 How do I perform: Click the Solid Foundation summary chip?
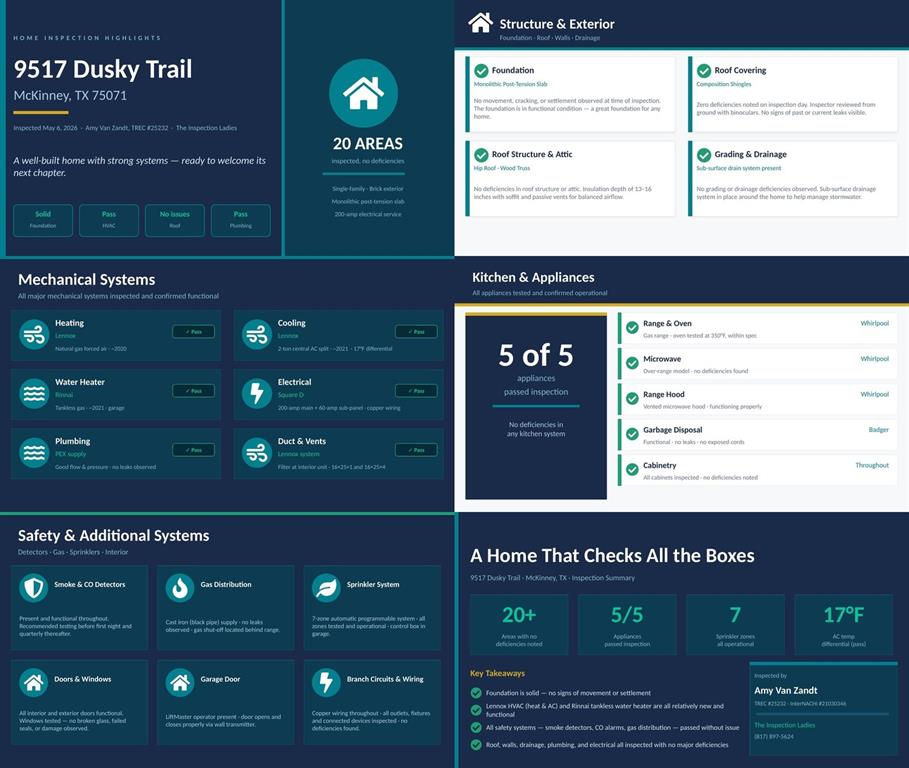point(43,220)
